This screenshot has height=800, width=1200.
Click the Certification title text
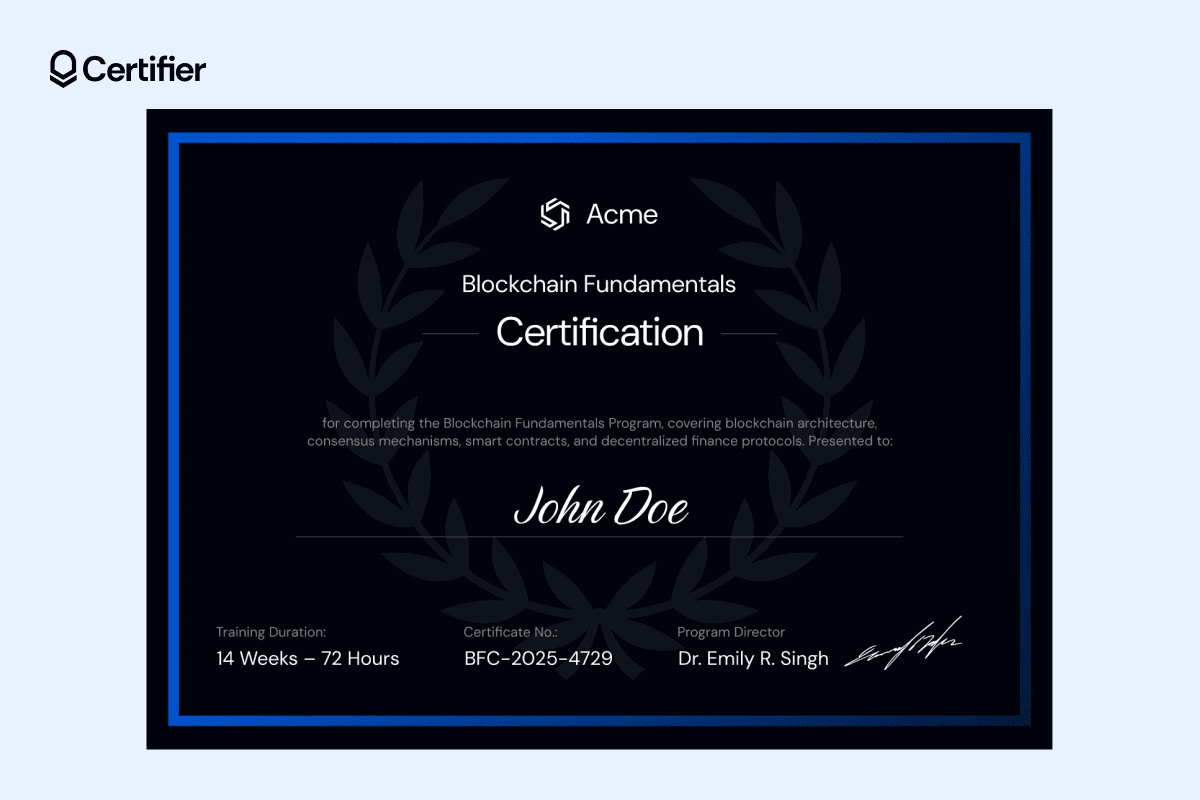click(x=600, y=332)
